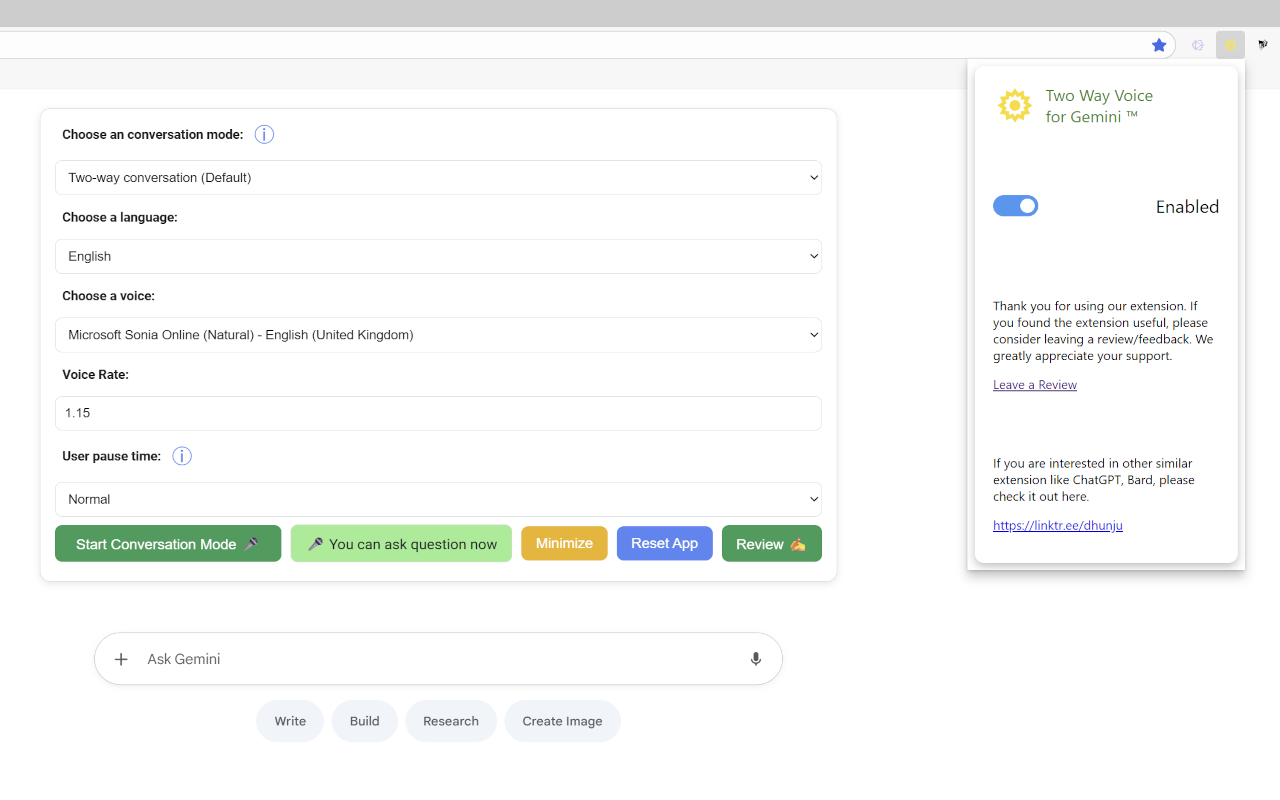Open the Leave a Review link
1280x800 pixels.
(1035, 385)
